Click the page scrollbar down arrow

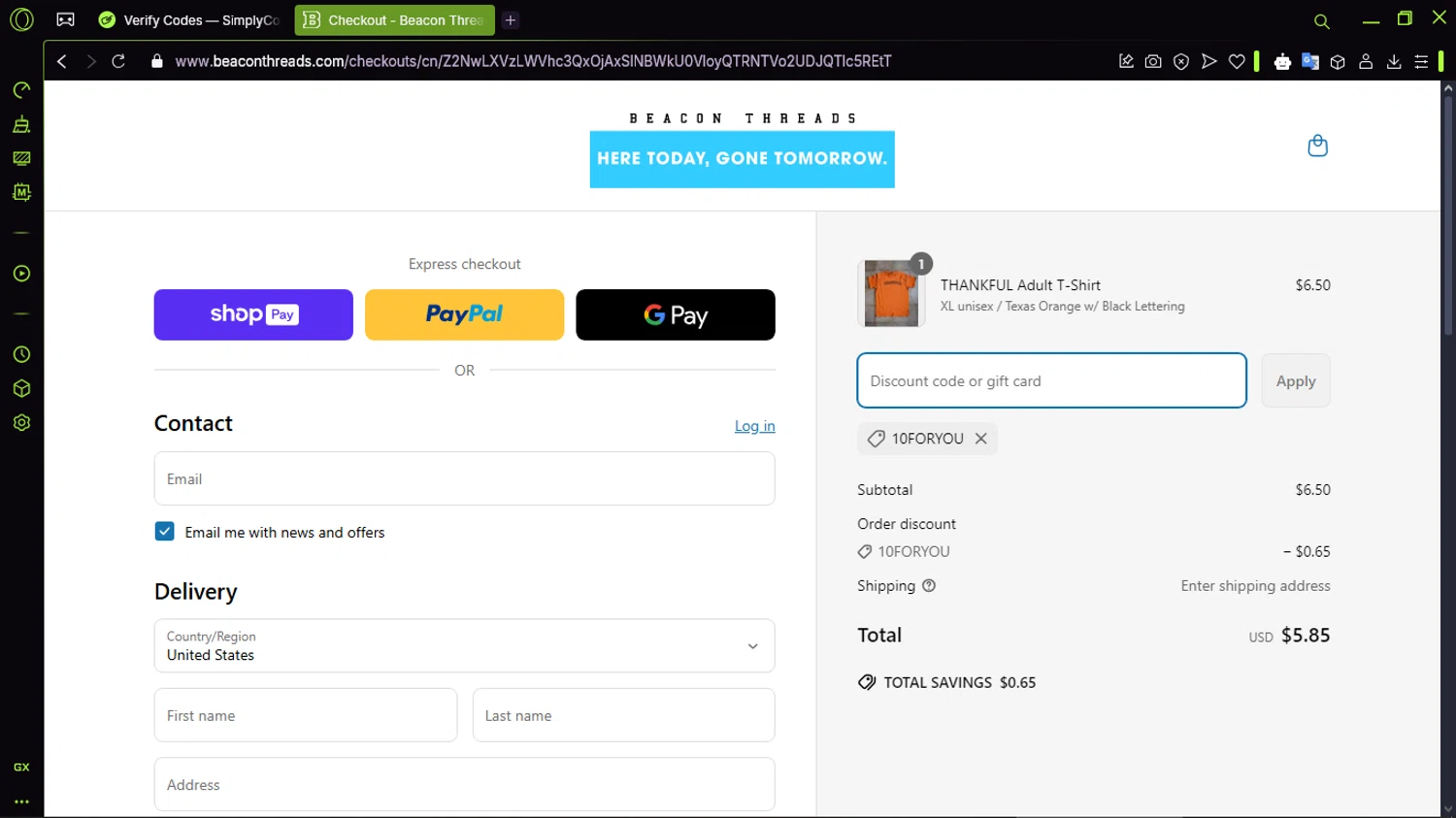coord(1448,809)
